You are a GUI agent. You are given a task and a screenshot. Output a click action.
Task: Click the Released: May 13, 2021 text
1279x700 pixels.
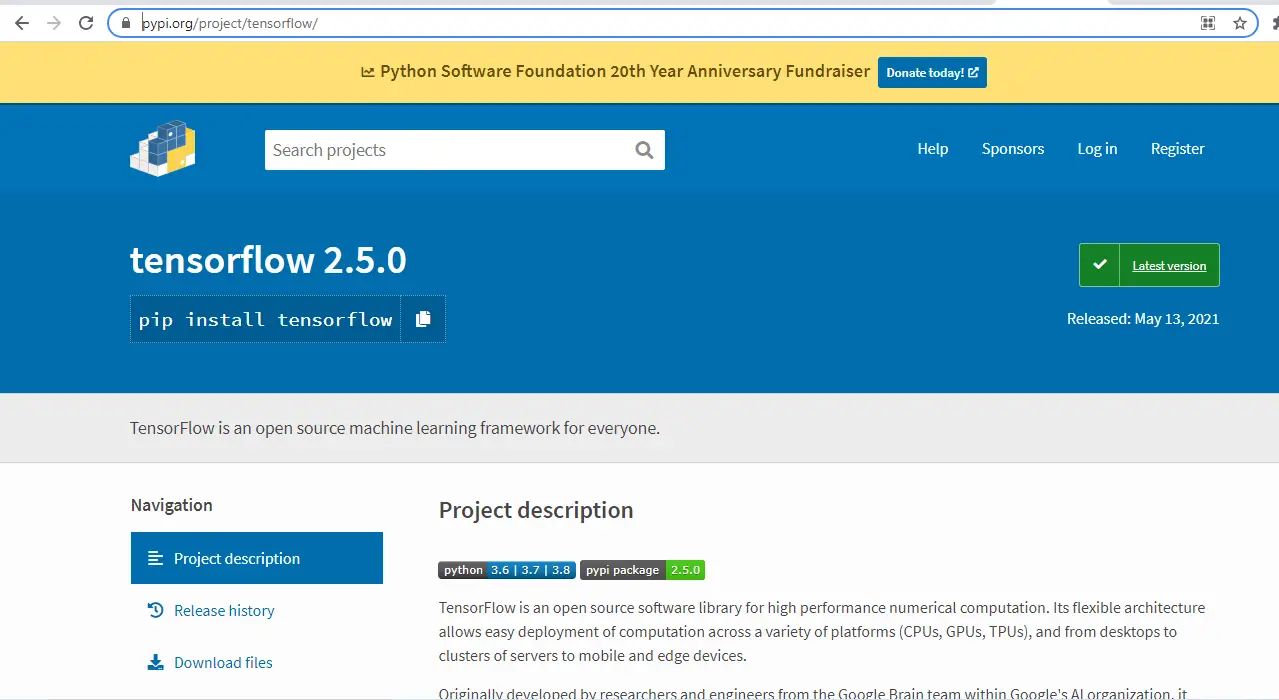[x=1143, y=319]
